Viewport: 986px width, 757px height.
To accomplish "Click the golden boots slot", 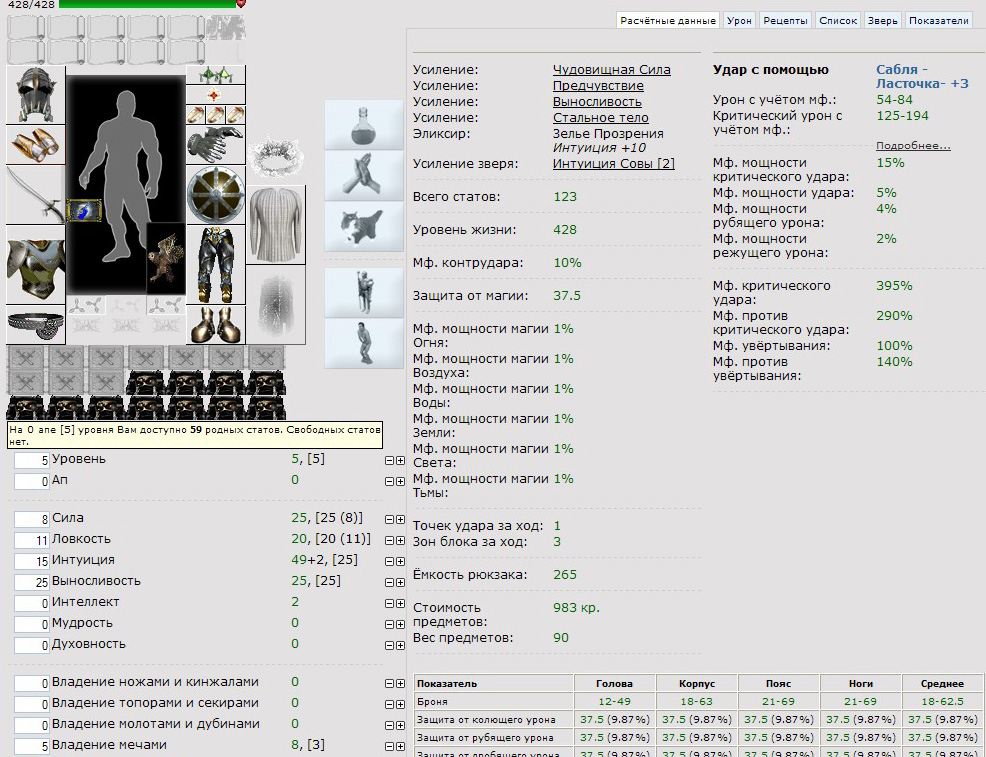I will click(x=216, y=324).
